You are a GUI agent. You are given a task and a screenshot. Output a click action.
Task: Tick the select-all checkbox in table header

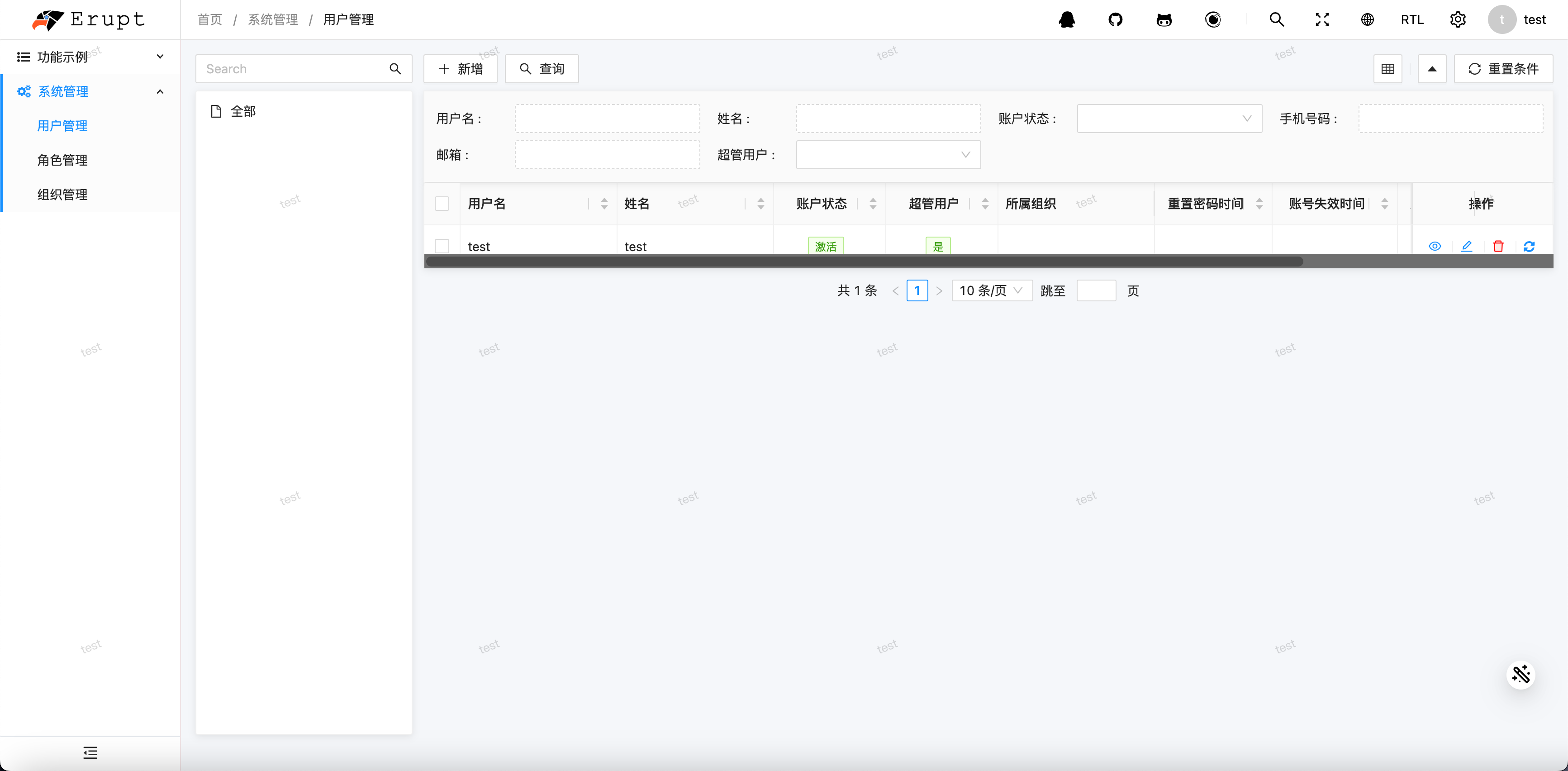click(x=442, y=204)
